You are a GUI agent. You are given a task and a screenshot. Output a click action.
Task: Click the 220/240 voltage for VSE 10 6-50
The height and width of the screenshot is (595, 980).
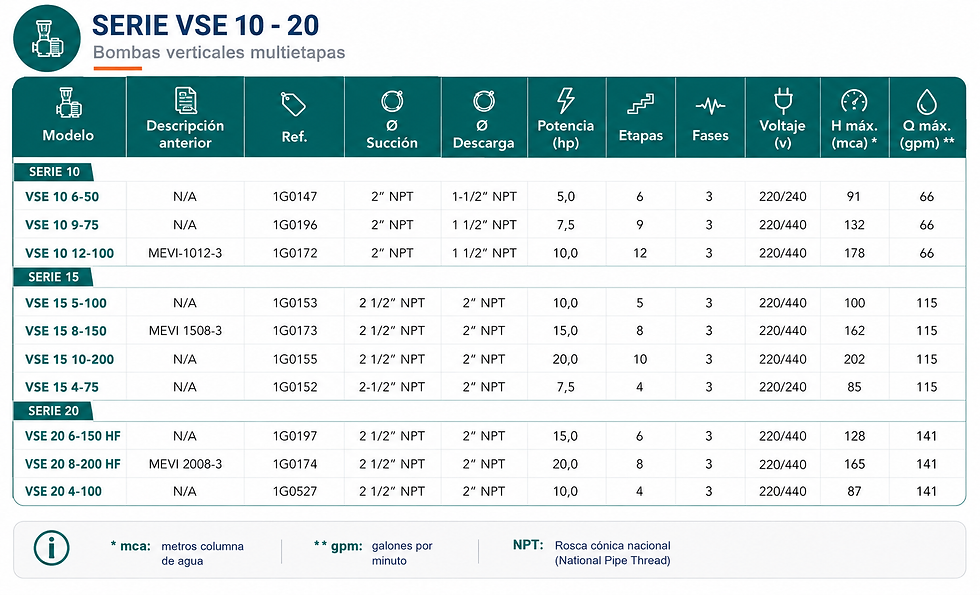(782, 197)
